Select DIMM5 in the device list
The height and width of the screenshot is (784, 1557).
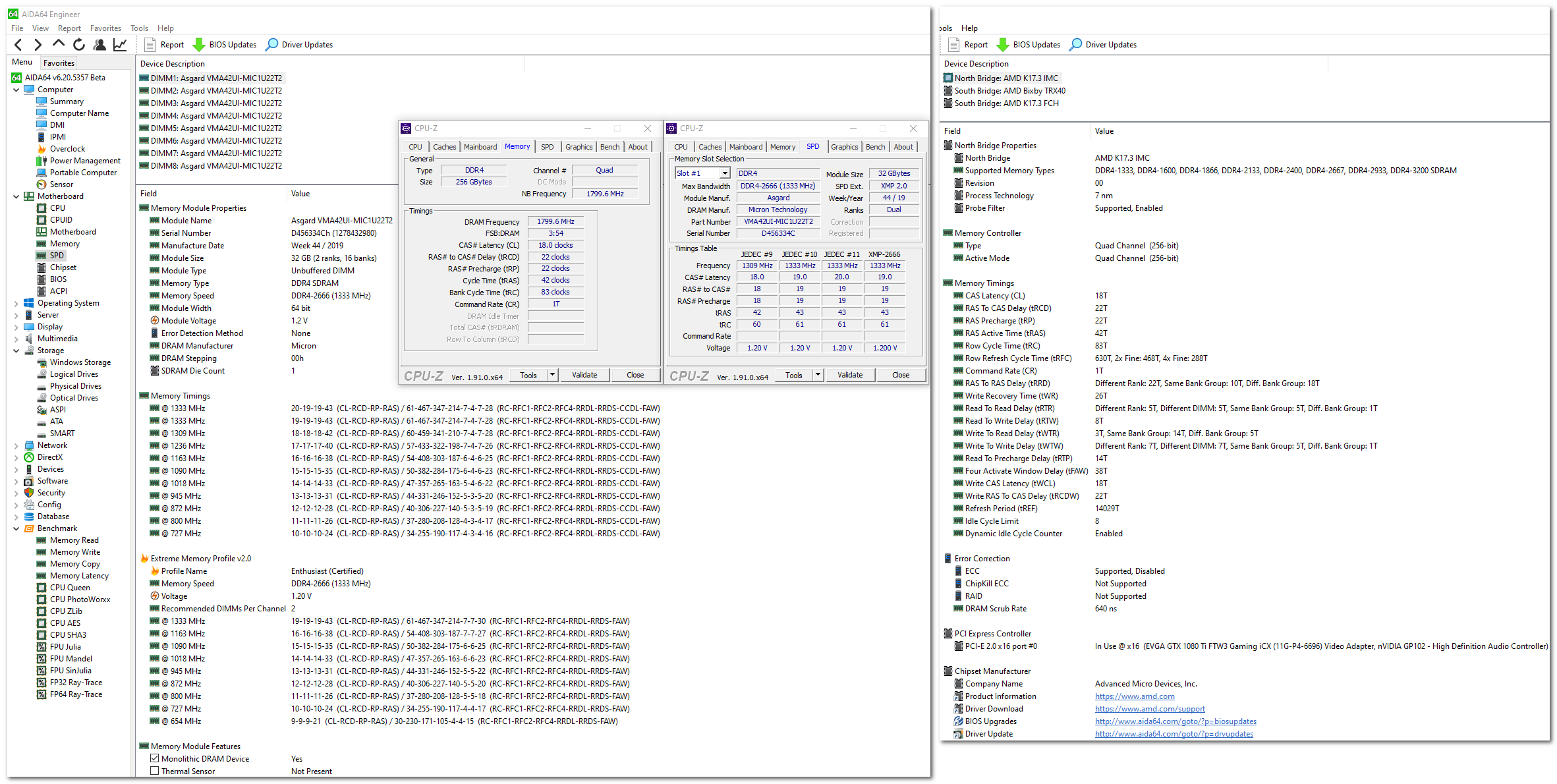point(211,128)
